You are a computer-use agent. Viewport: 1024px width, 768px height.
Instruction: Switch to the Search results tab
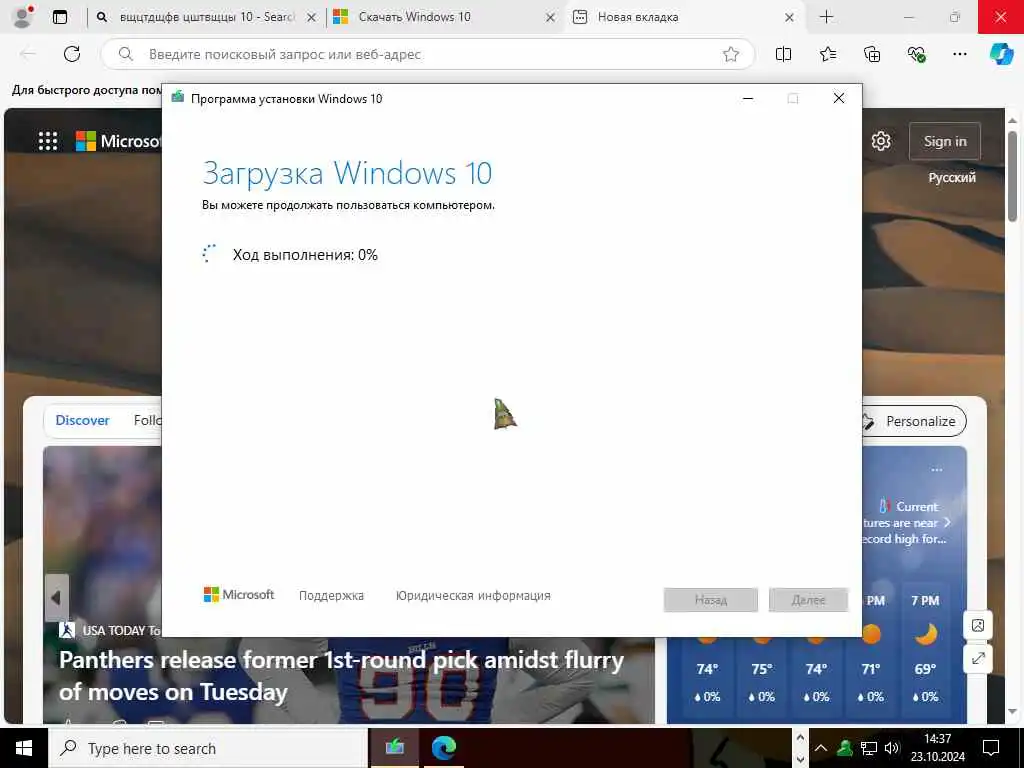(206, 17)
